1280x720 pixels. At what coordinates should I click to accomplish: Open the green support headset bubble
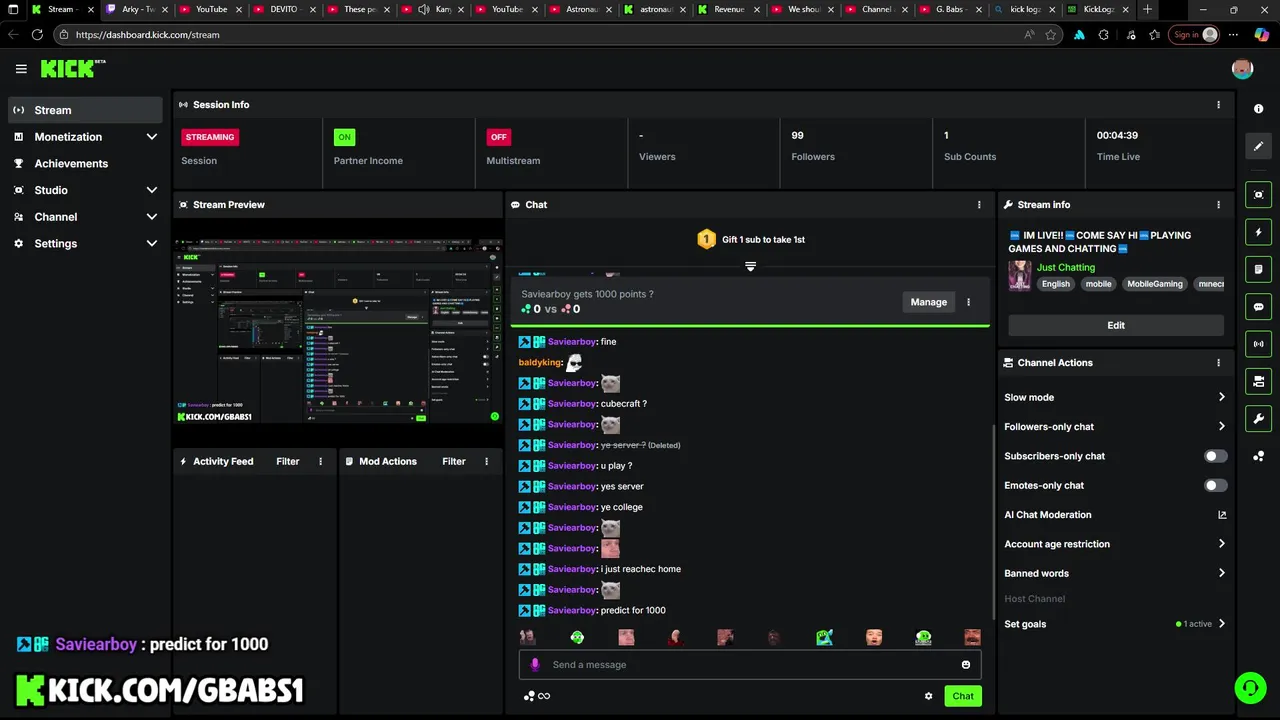tap(1250, 688)
